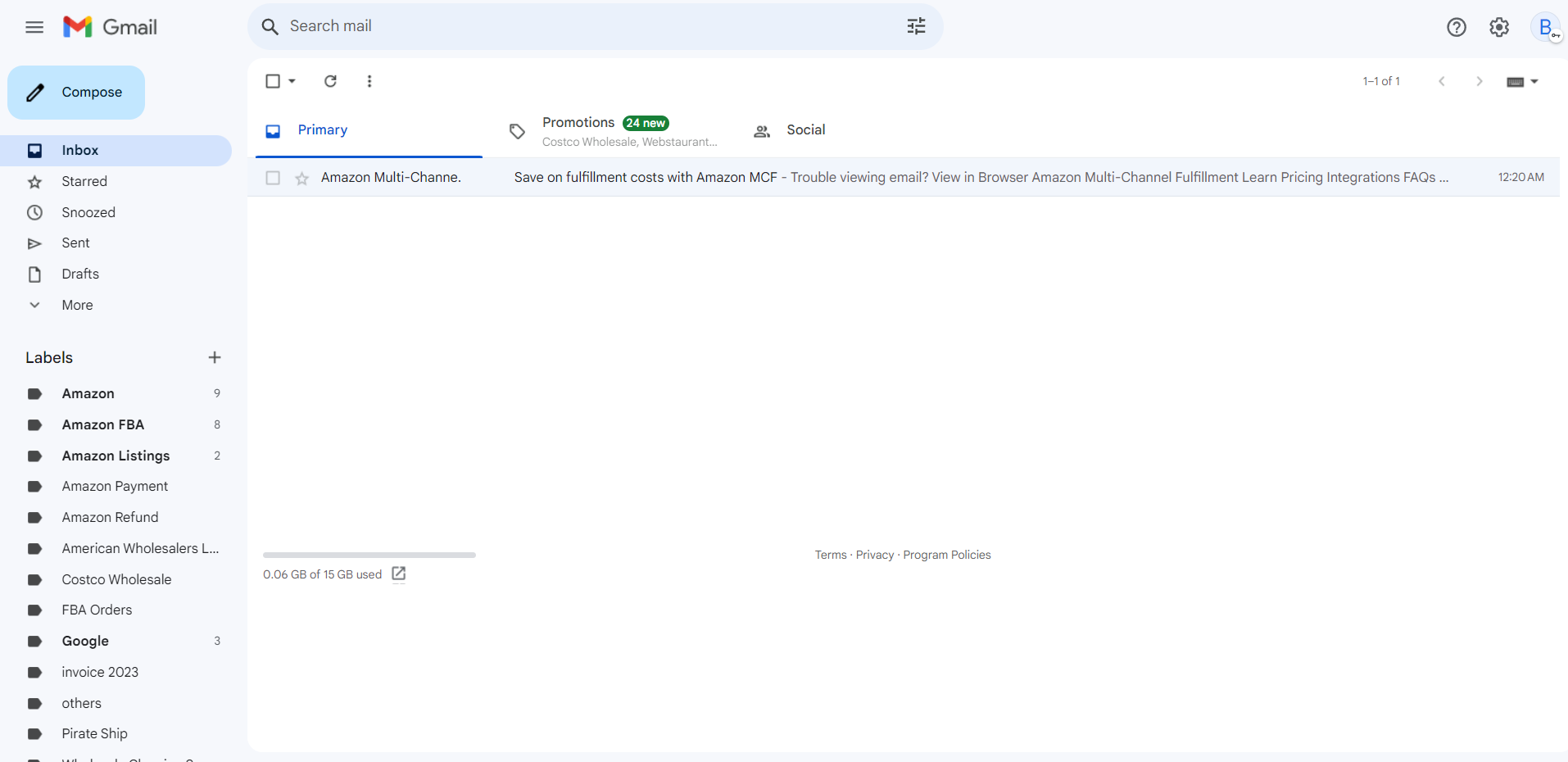Select the Amazon Multi-Channel email checkbox
The image size is (1568, 762).
[x=273, y=178]
